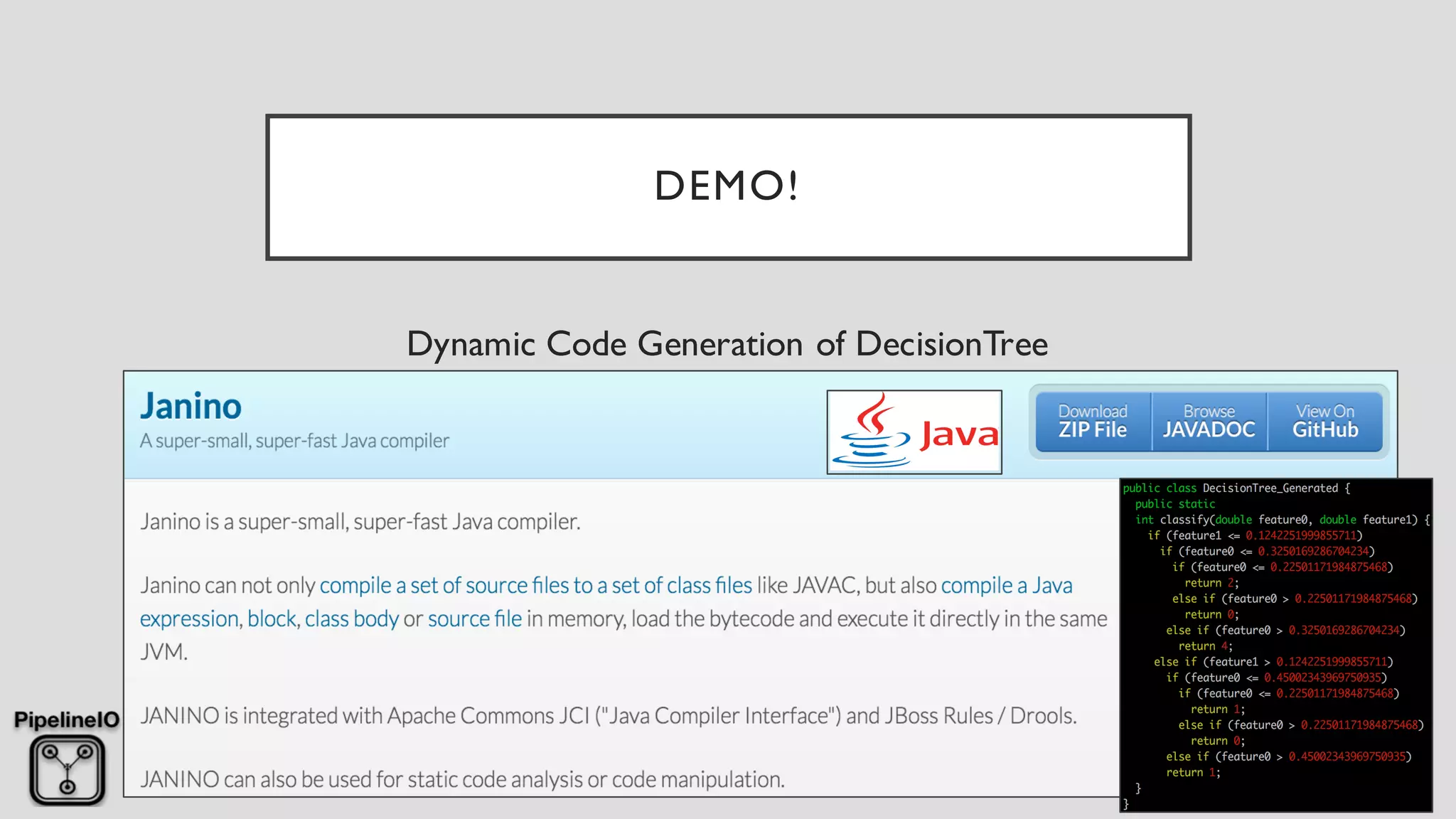This screenshot has height=819, width=1456.
Task: Click the 'int classify(double feature0' code line
Action: pyautogui.click(x=1283, y=520)
